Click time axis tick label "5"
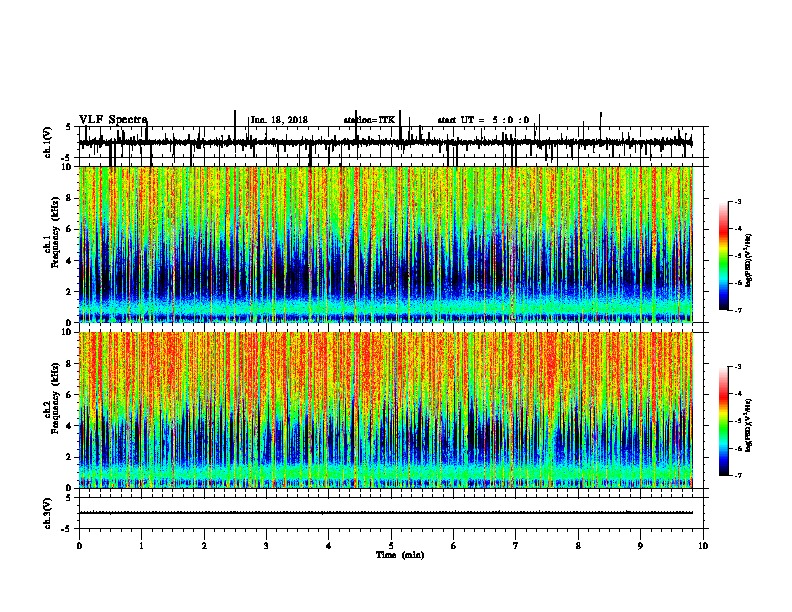Screen dimensions: 792x612 click(391, 546)
